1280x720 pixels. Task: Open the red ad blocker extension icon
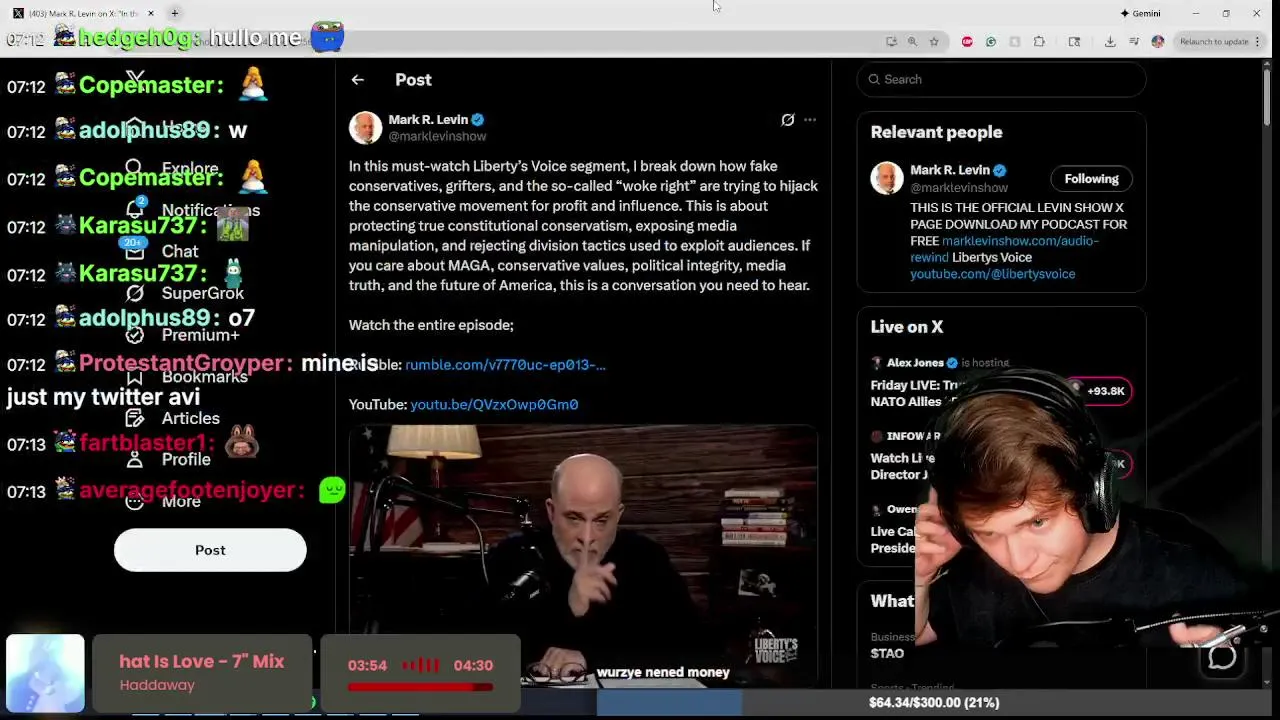pyautogui.click(x=967, y=42)
